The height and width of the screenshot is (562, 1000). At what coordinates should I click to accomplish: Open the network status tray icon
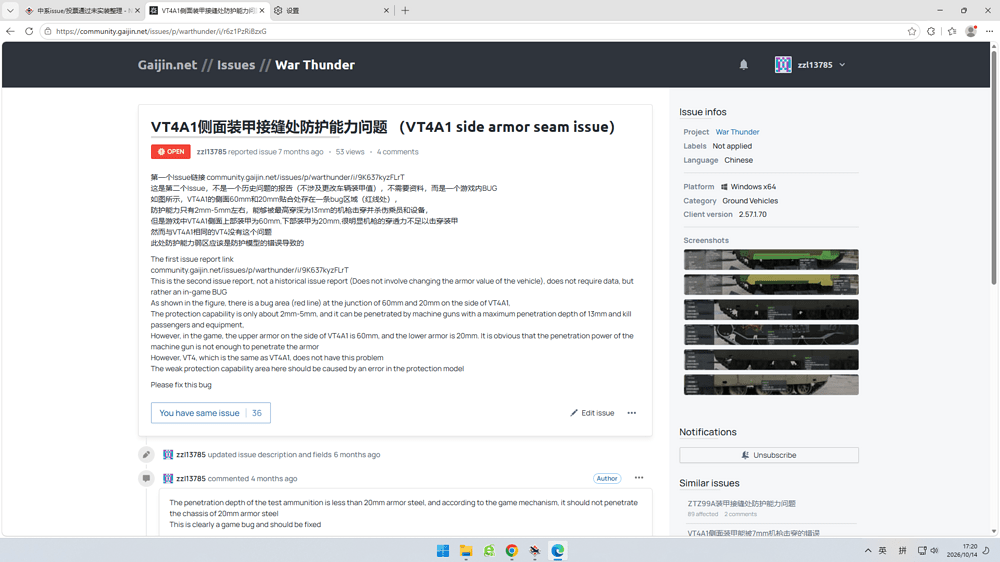click(922, 551)
